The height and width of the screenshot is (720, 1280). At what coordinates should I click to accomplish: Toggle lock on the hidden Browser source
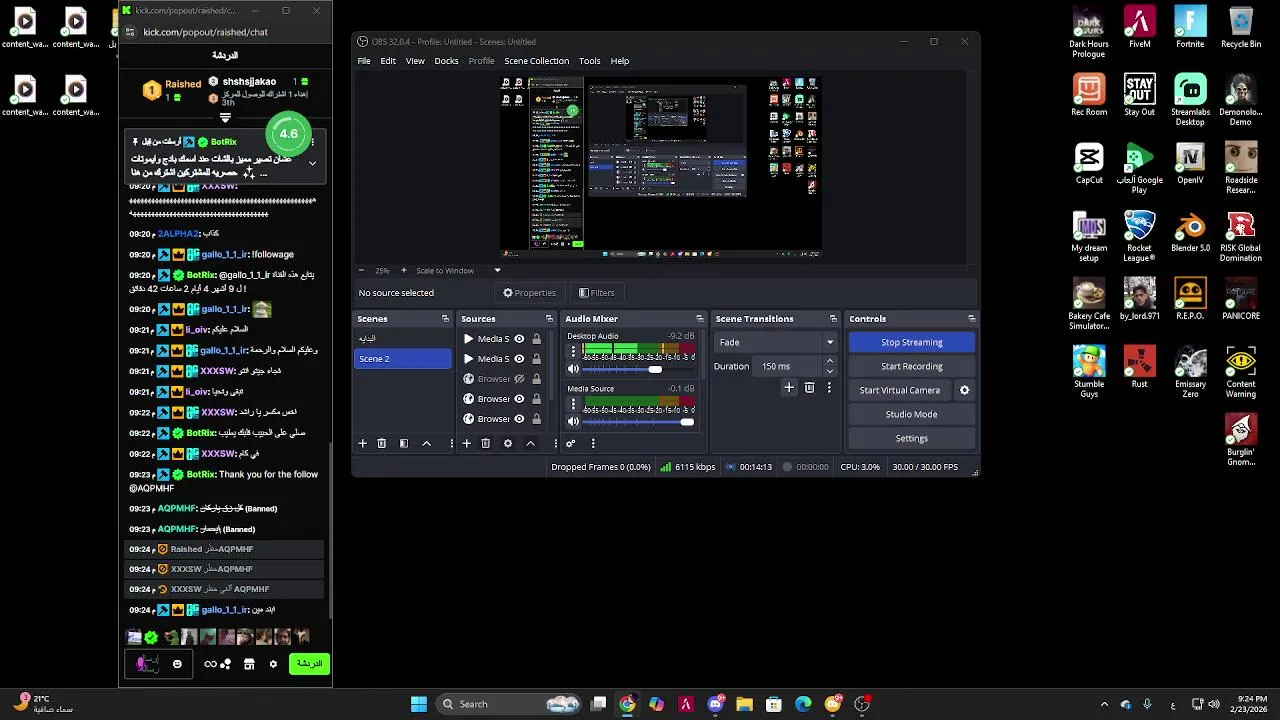pyautogui.click(x=536, y=379)
